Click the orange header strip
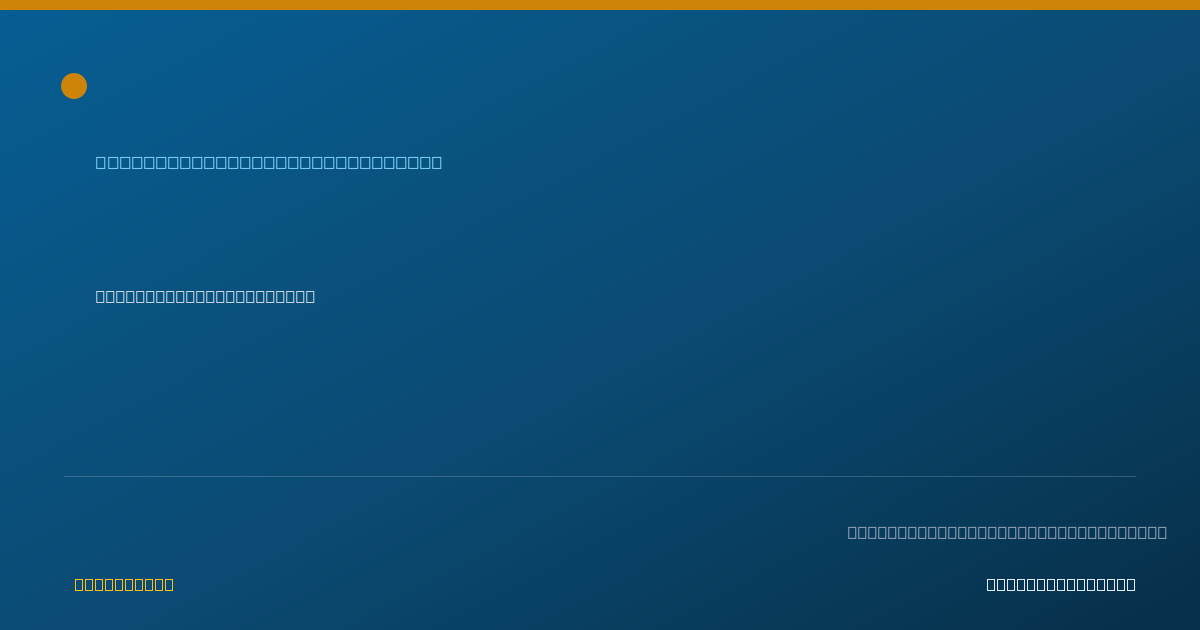1200x630 pixels. [600, 5]
